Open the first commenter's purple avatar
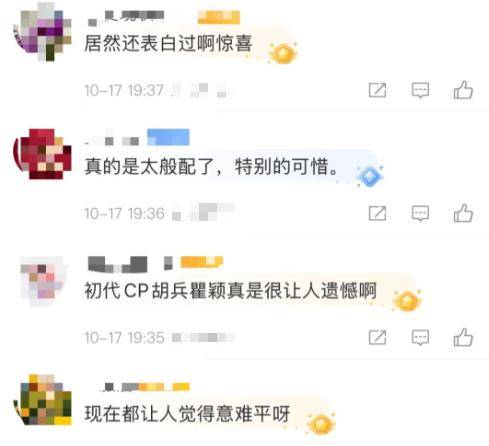 [42, 32]
